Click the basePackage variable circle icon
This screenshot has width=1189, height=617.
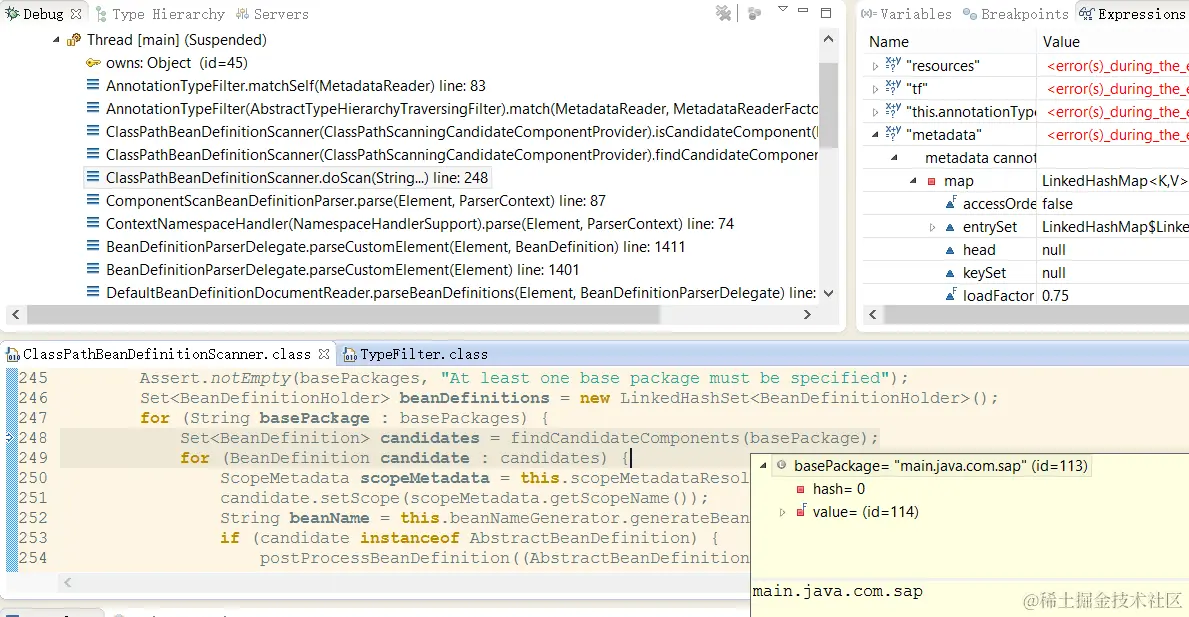pos(781,465)
